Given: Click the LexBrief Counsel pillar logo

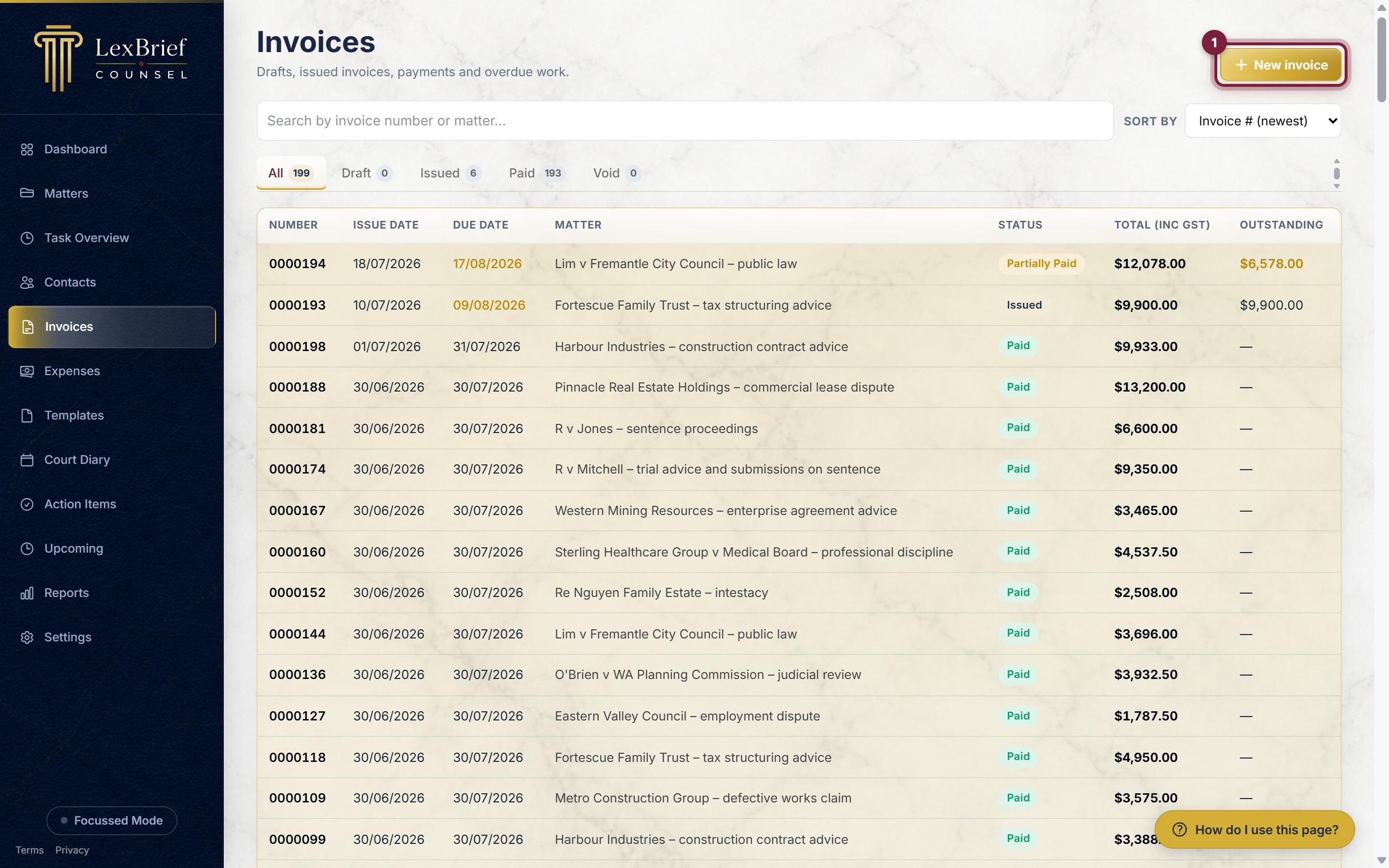Looking at the screenshot, I should pyautogui.click(x=58, y=58).
